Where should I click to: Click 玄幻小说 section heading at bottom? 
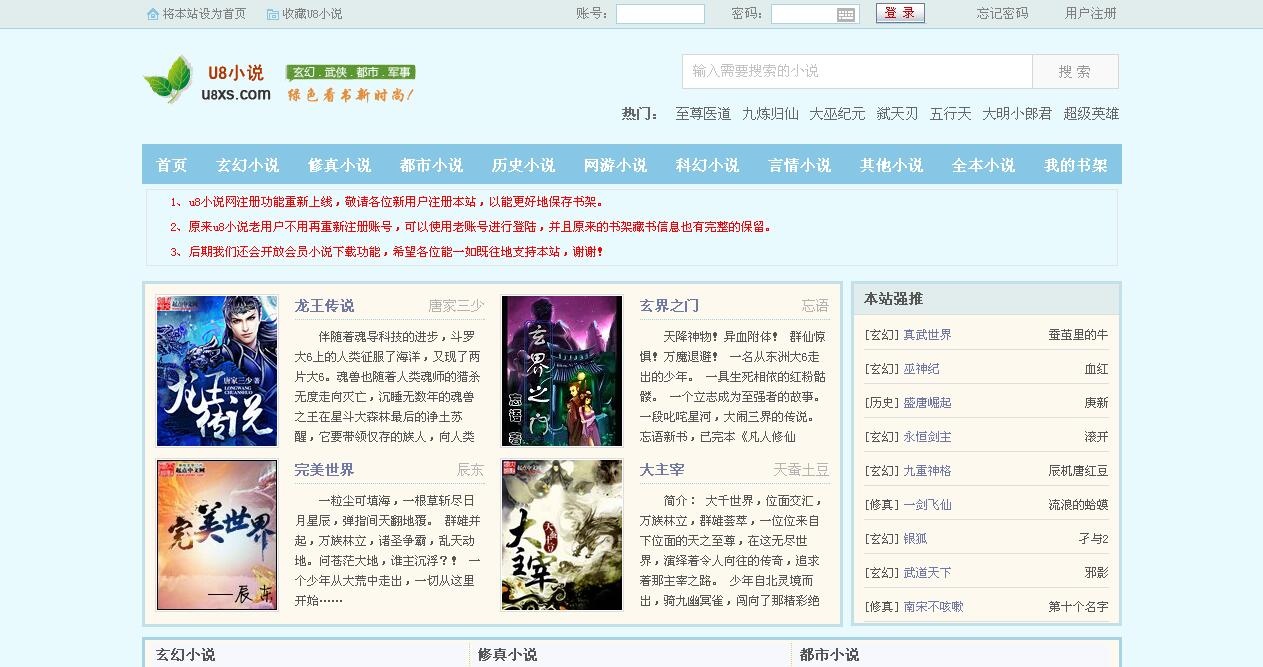tap(185, 655)
